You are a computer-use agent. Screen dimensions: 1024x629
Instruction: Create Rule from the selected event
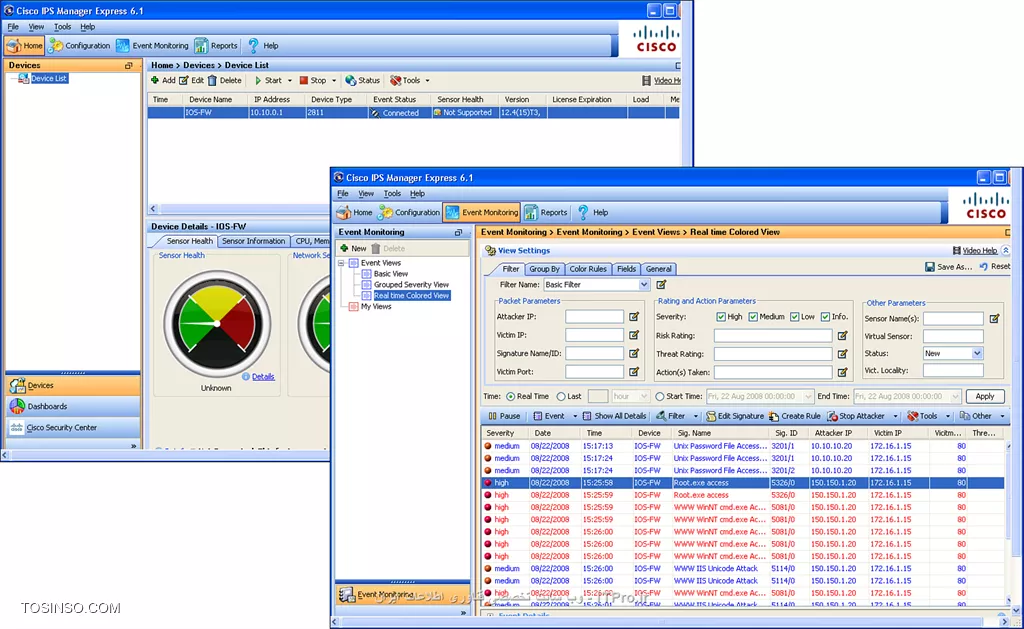795,416
